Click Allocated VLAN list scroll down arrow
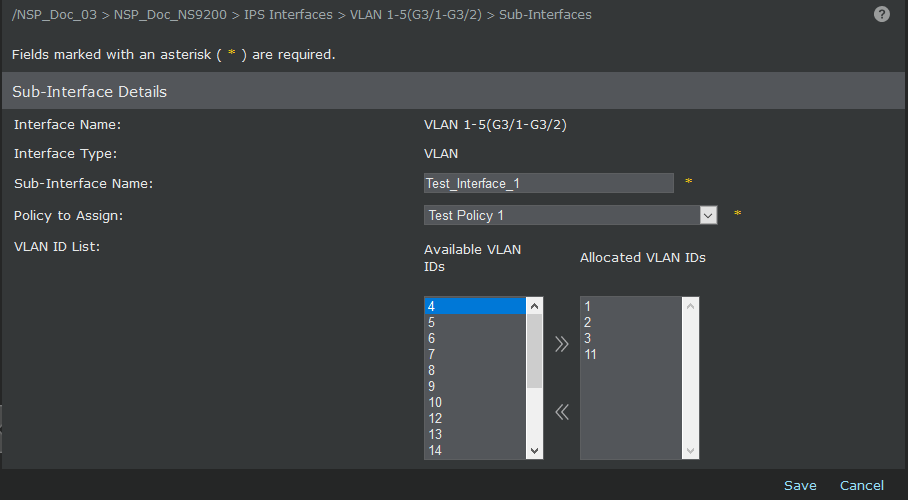This screenshot has height=500, width=908. click(x=690, y=450)
